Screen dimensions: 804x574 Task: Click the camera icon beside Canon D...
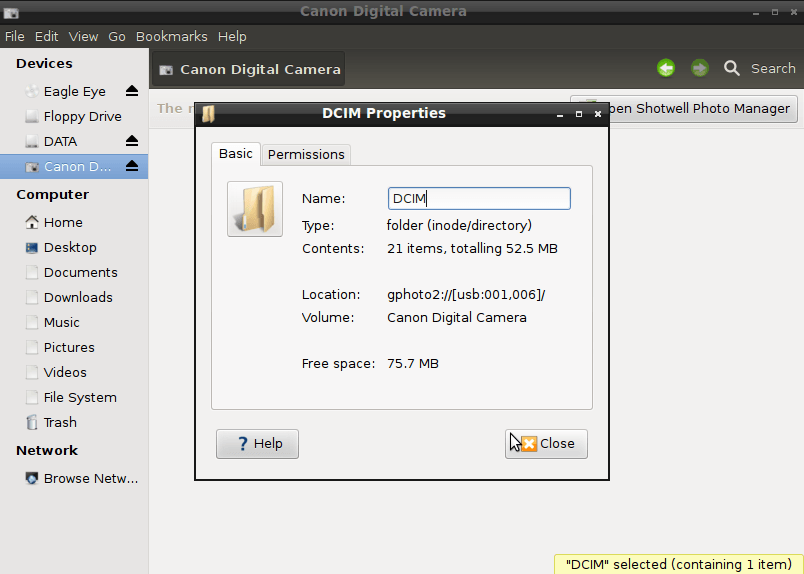(x=32, y=167)
